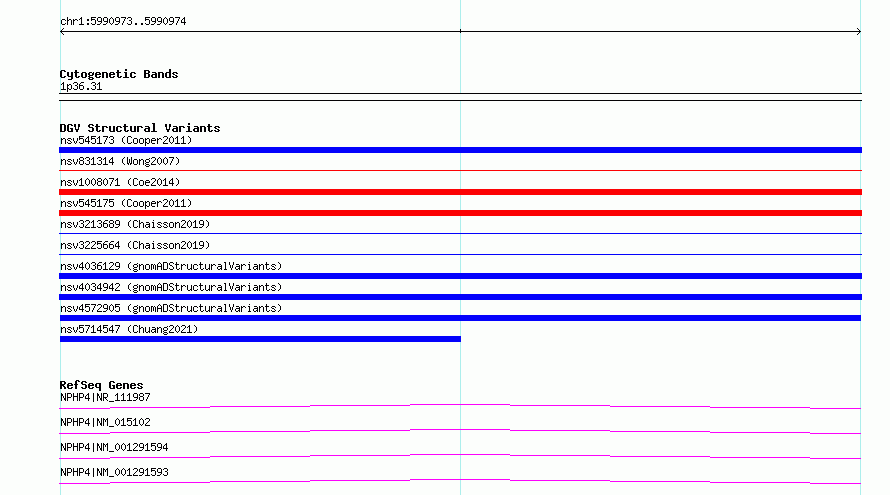Open nsv4036129 gnomAD variant label
Image resolution: width=890 pixels, height=495 pixels.
171,266
